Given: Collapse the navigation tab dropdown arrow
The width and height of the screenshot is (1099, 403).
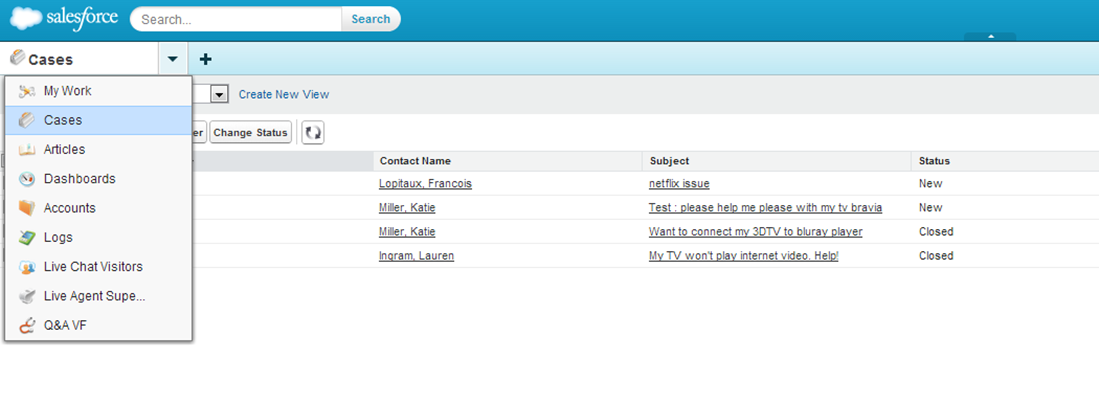Looking at the screenshot, I should click(x=173, y=60).
